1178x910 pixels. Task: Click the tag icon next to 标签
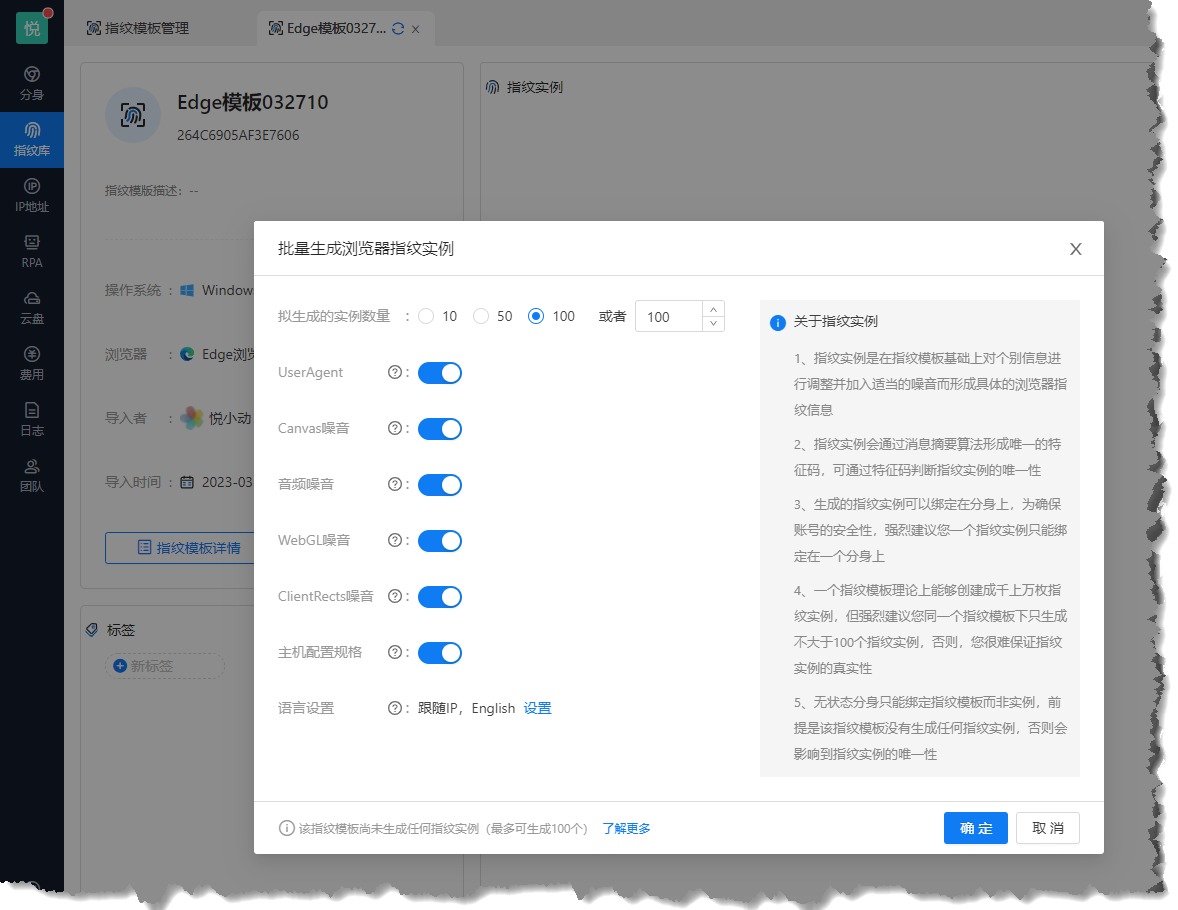[x=92, y=630]
